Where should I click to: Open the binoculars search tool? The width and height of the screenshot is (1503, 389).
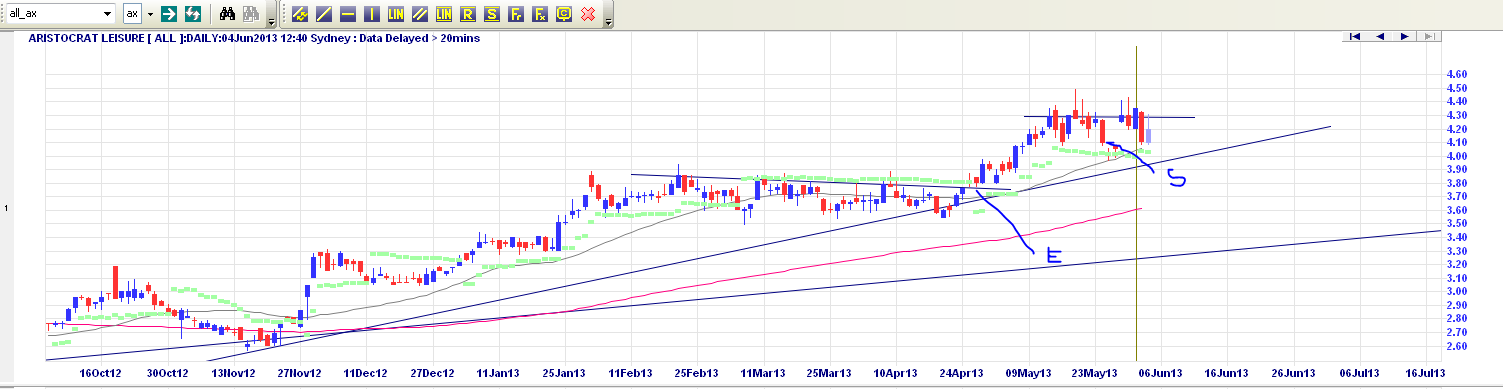[x=227, y=14]
